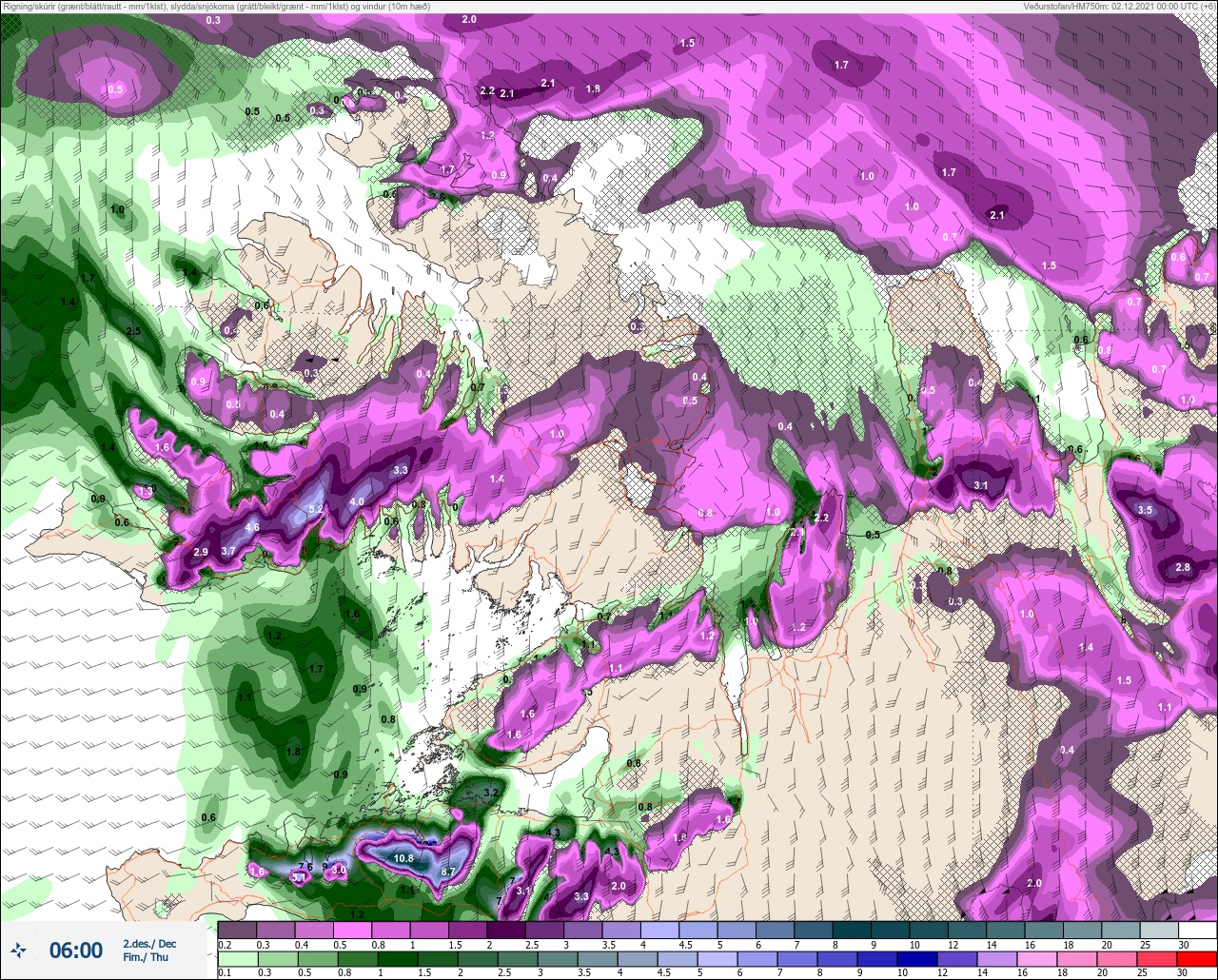Click the 4.0 snowfall value on the map
1218x980 pixels.
coord(357,501)
